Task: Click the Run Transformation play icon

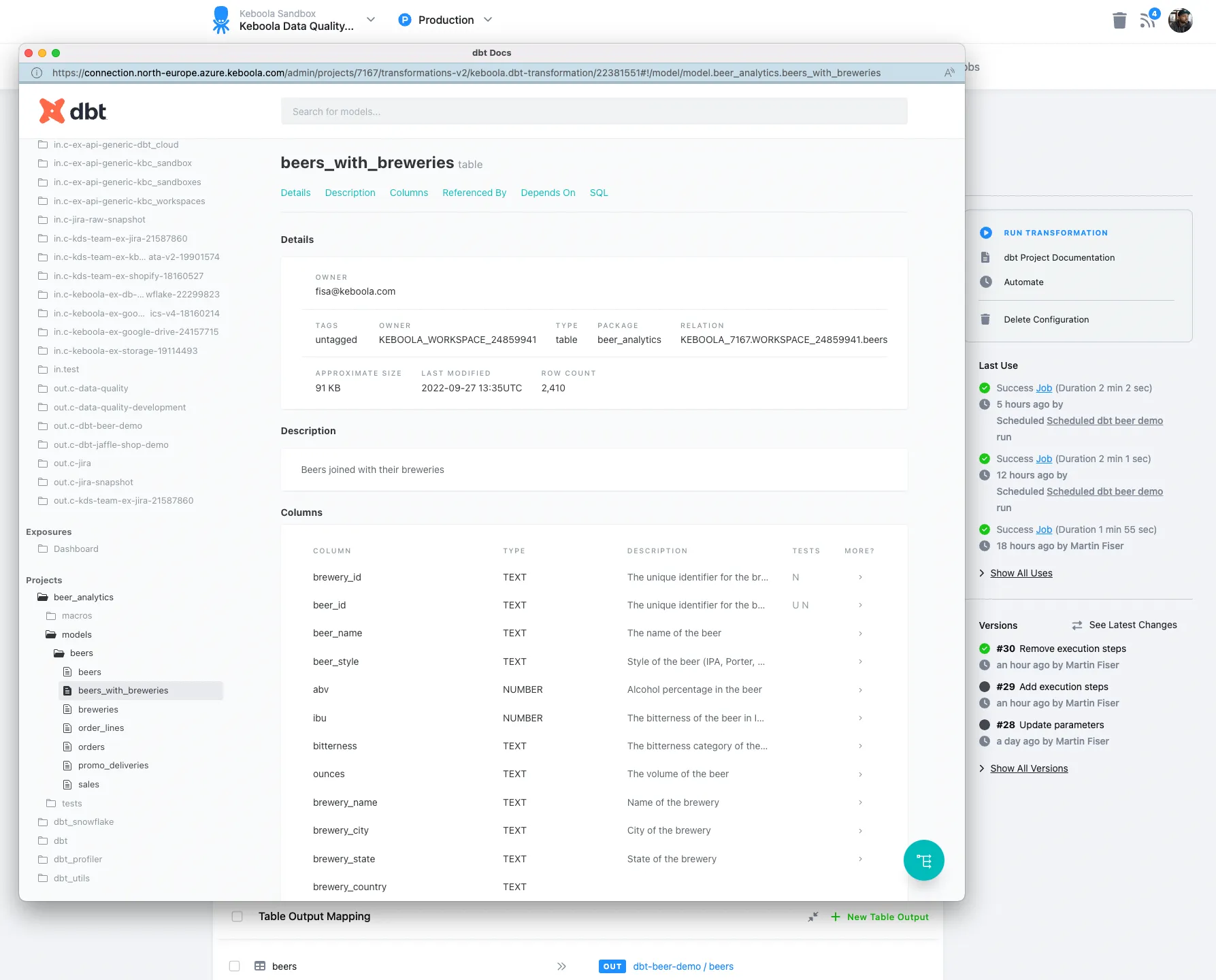Action: (x=985, y=233)
